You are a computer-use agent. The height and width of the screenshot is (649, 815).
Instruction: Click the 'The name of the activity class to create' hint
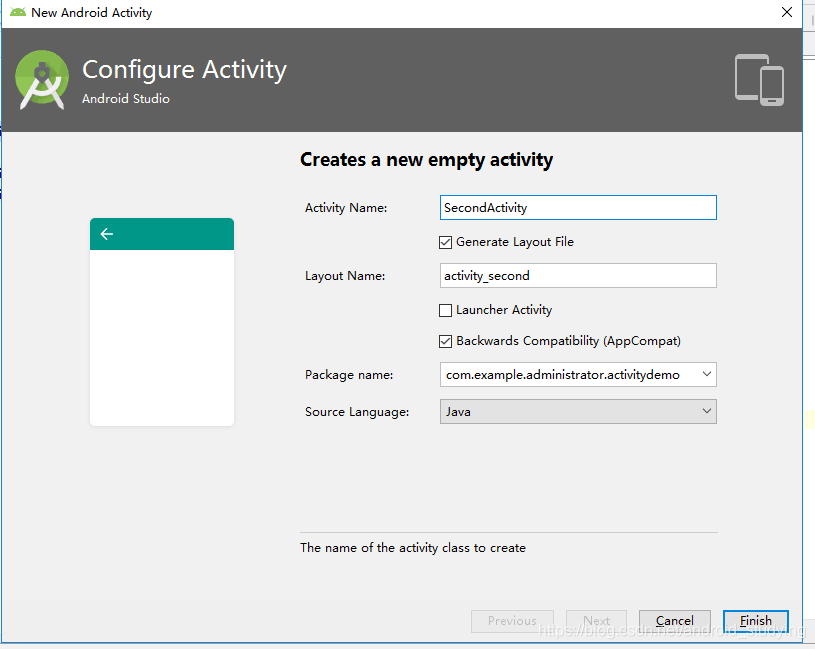click(413, 548)
